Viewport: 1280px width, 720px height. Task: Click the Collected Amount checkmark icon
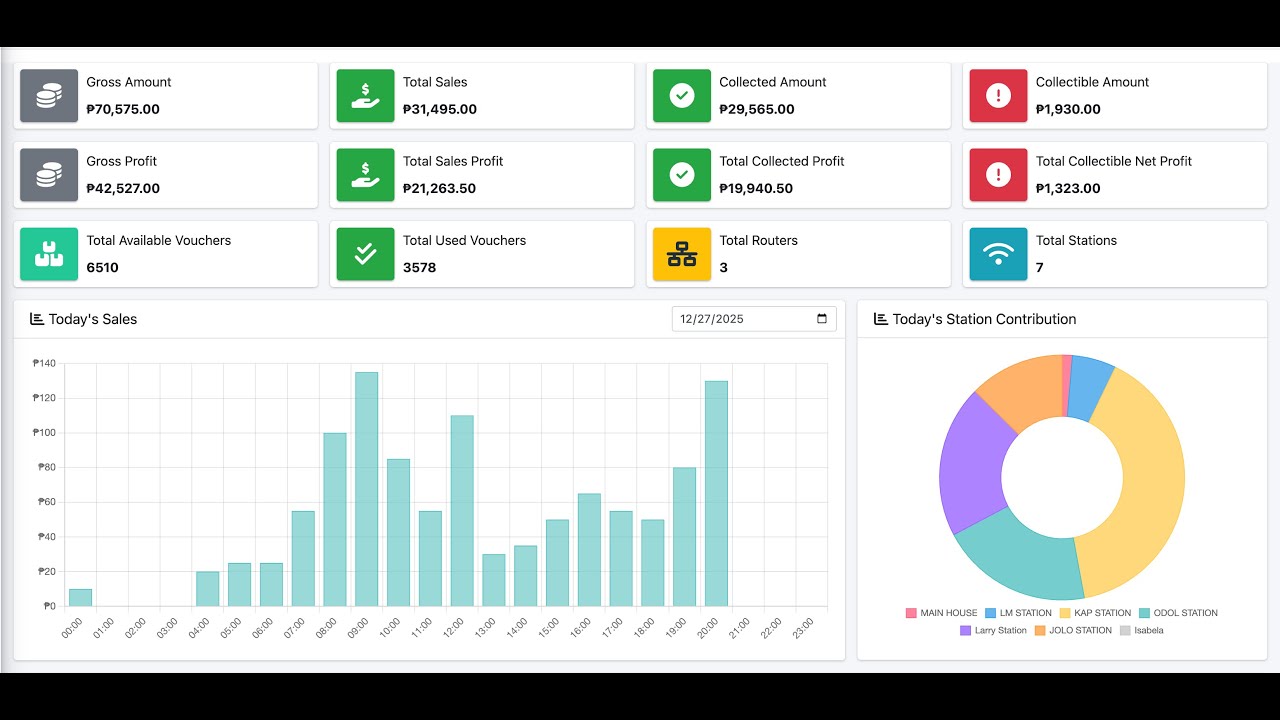(x=682, y=96)
